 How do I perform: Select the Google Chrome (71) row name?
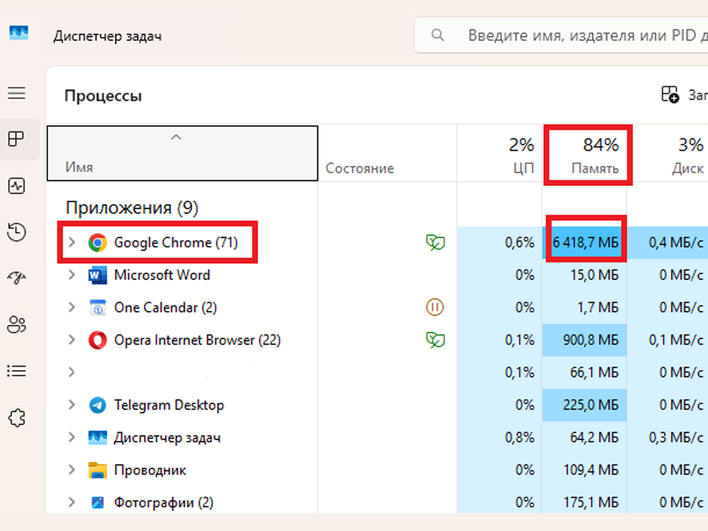(x=176, y=242)
